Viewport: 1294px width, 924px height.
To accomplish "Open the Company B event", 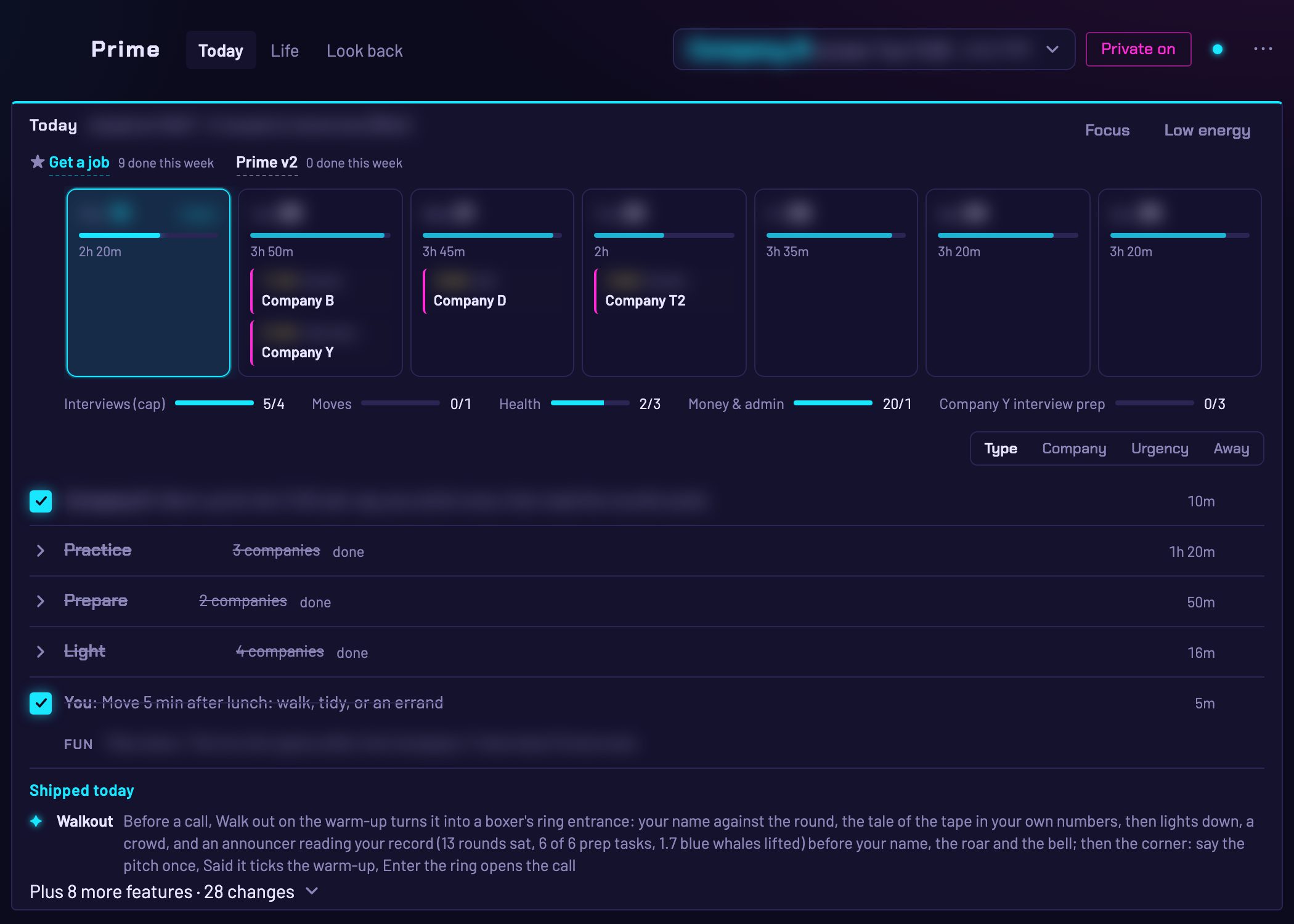I will pyautogui.click(x=320, y=291).
